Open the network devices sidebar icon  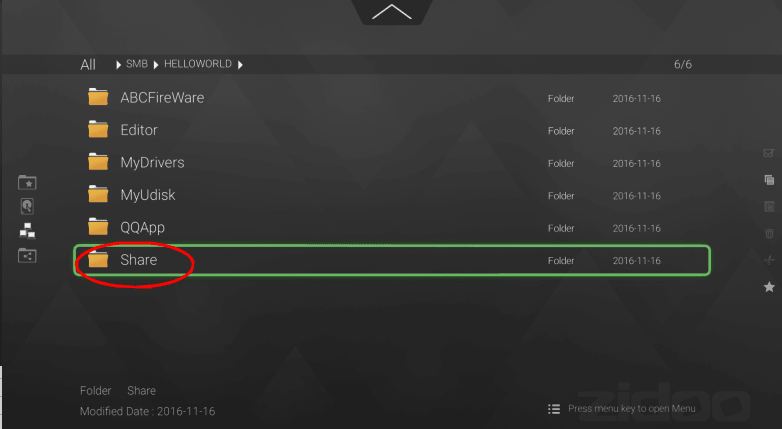coord(27,230)
